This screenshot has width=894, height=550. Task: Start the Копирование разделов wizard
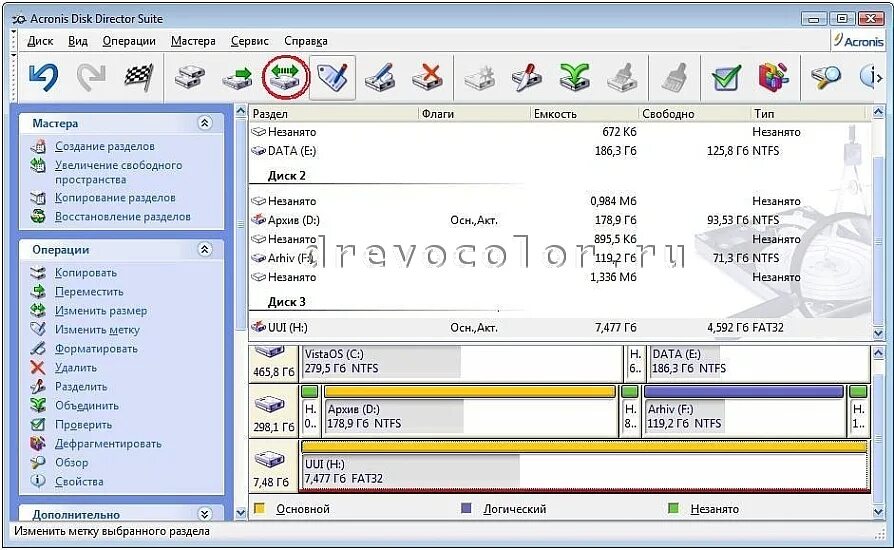pos(115,198)
